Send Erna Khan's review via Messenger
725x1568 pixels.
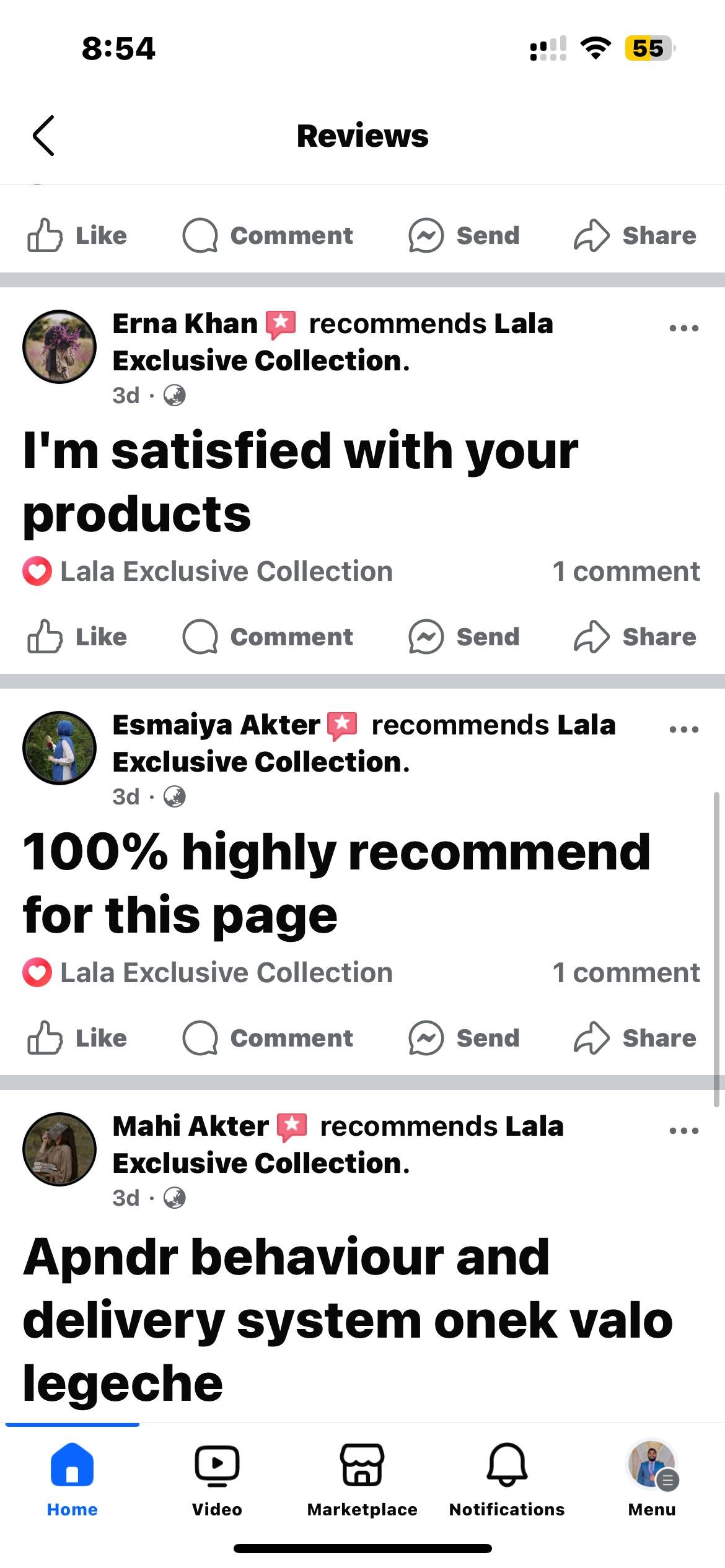pyautogui.click(x=464, y=637)
